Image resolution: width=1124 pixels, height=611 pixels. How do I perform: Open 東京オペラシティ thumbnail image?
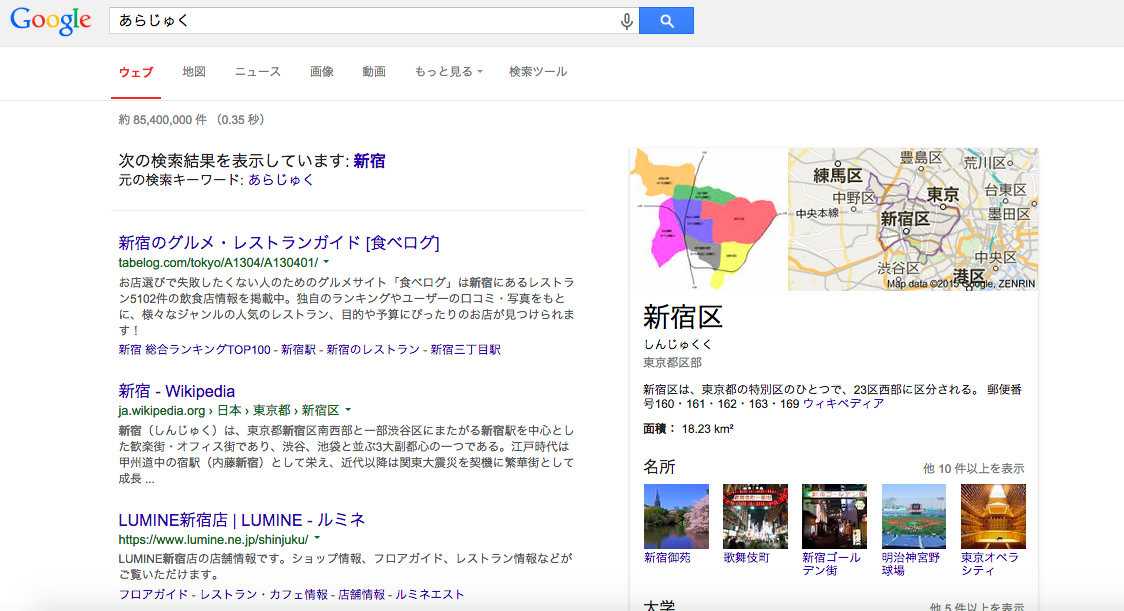coord(993,516)
